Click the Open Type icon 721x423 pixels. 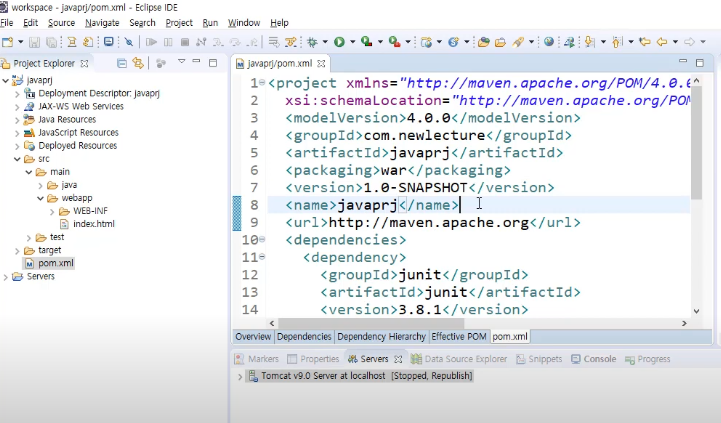click(483, 42)
